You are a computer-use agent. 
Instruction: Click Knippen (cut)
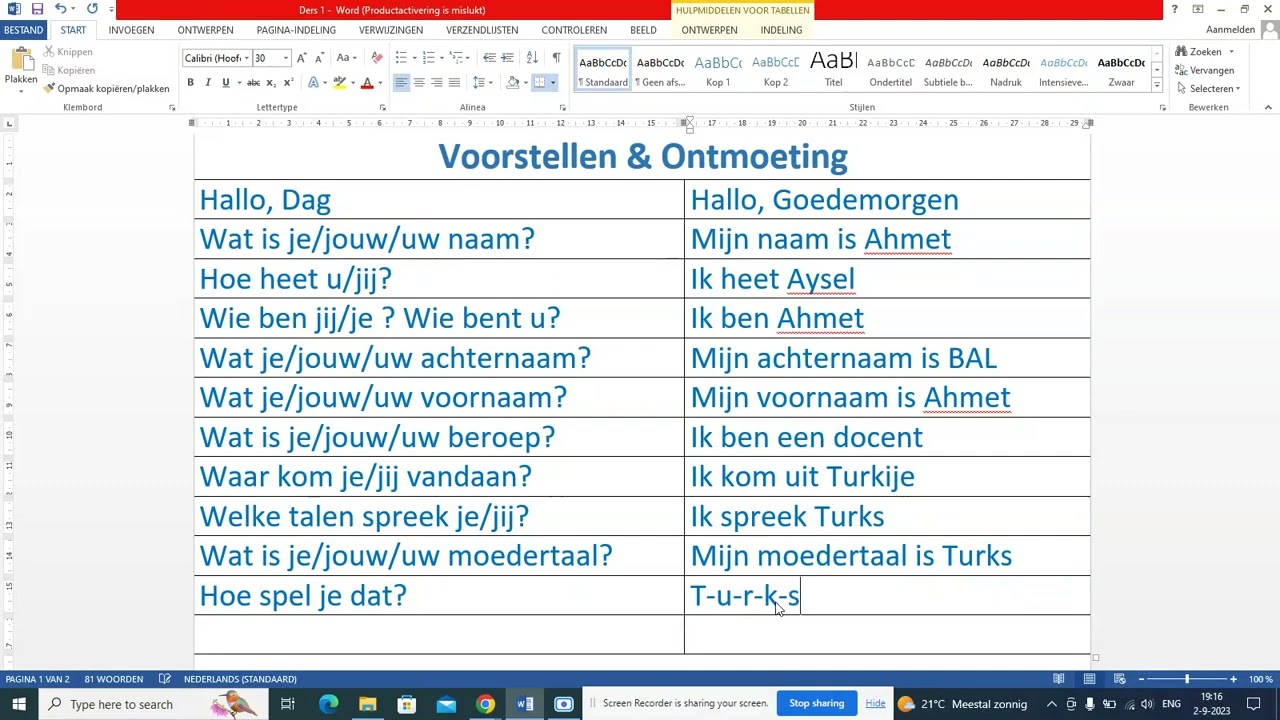click(68, 52)
